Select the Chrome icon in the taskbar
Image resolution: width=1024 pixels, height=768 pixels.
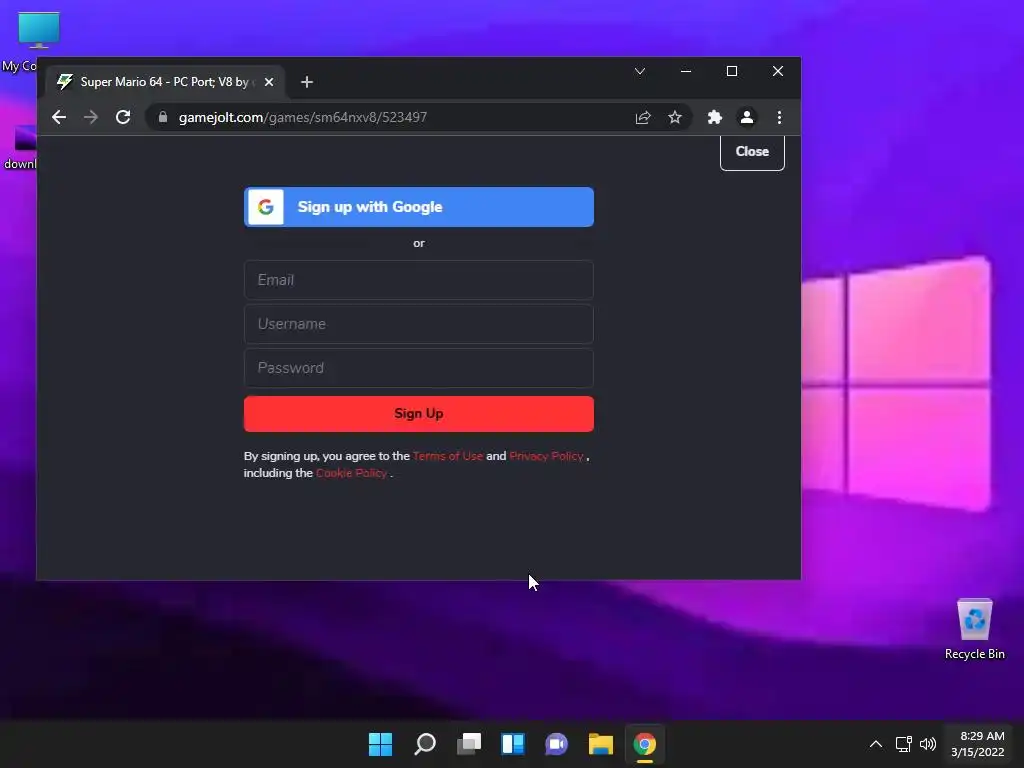645,744
